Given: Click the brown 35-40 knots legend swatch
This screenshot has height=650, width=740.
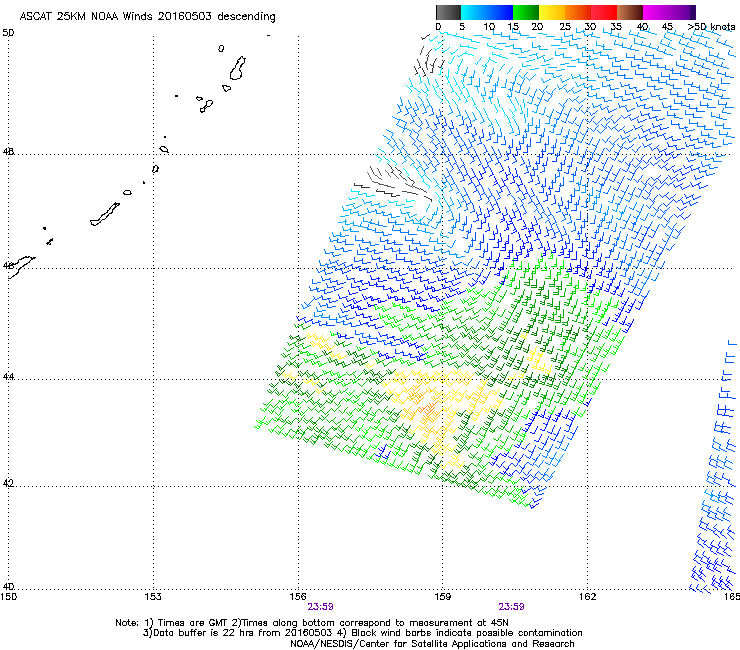Looking at the screenshot, I should tap(630, 12).
